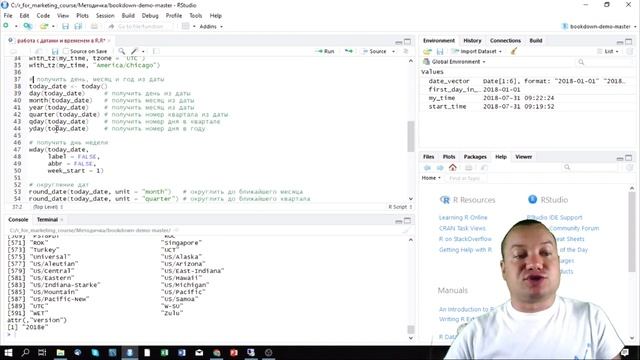Switch environment view with List dropdown

(608, 51)
